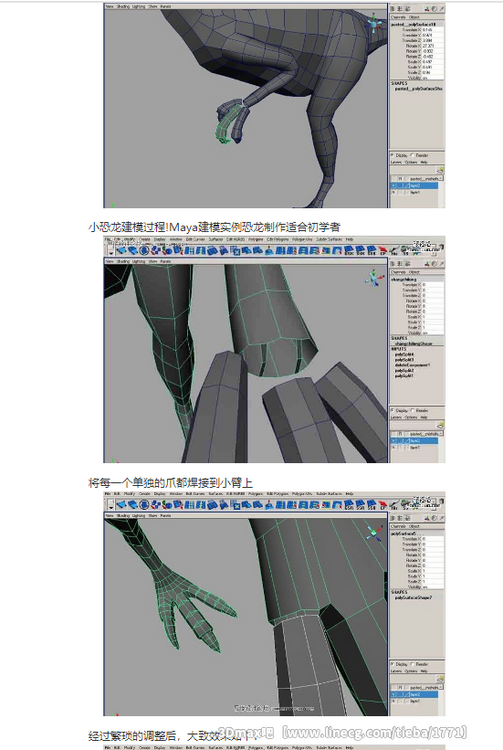The height and width of the screenshot is (750, 503).
Task: Open viewport Panels menu in third screenshot
Action: pyautogui.click(x=166, y=516)
